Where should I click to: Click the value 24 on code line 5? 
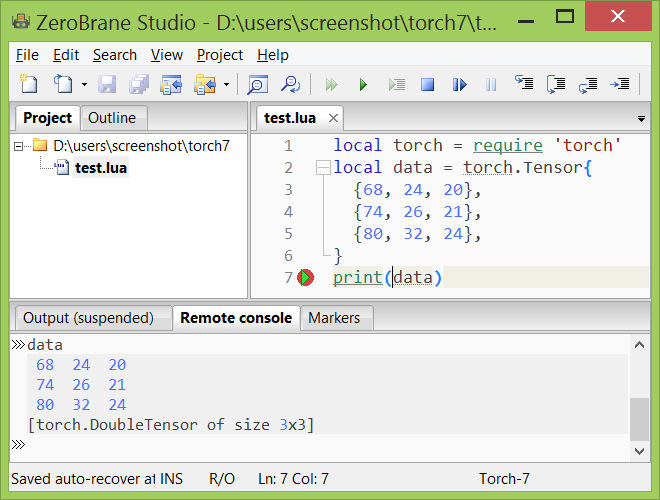453,234
